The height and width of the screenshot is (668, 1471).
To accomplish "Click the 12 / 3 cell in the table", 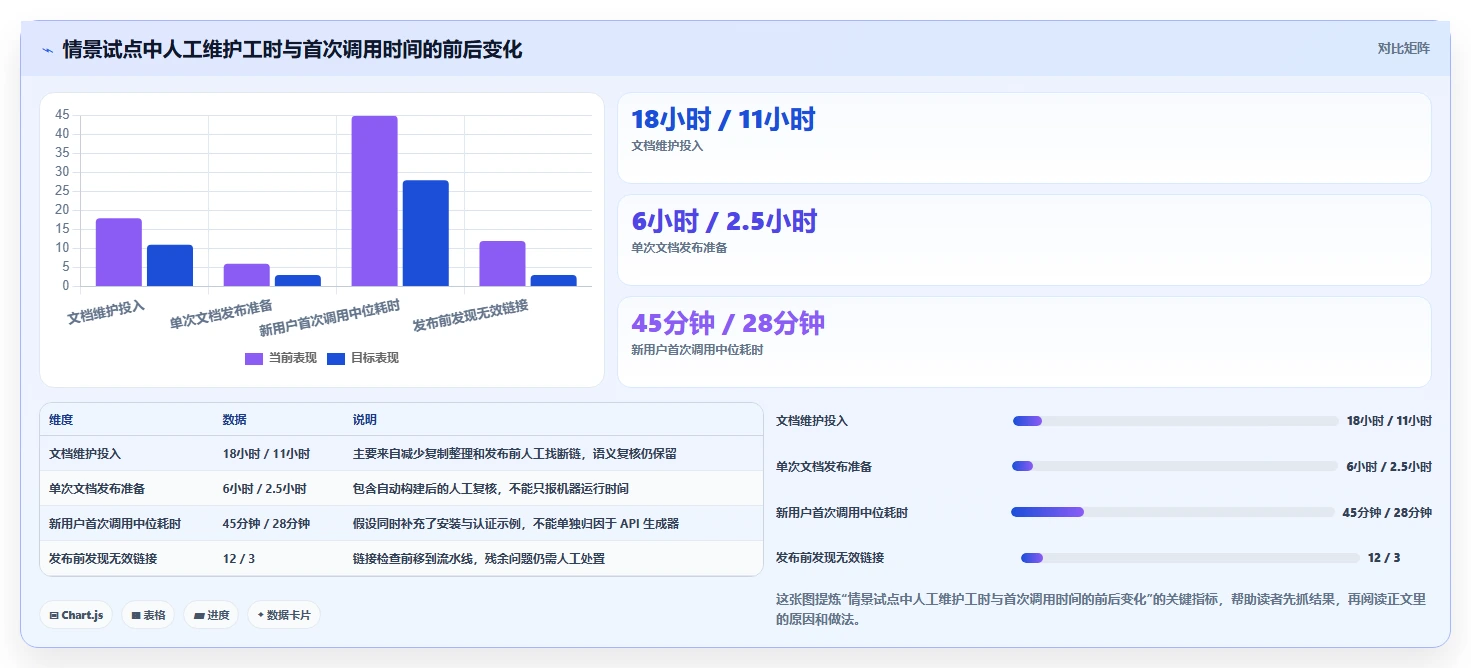I will [x=238, y=559].
